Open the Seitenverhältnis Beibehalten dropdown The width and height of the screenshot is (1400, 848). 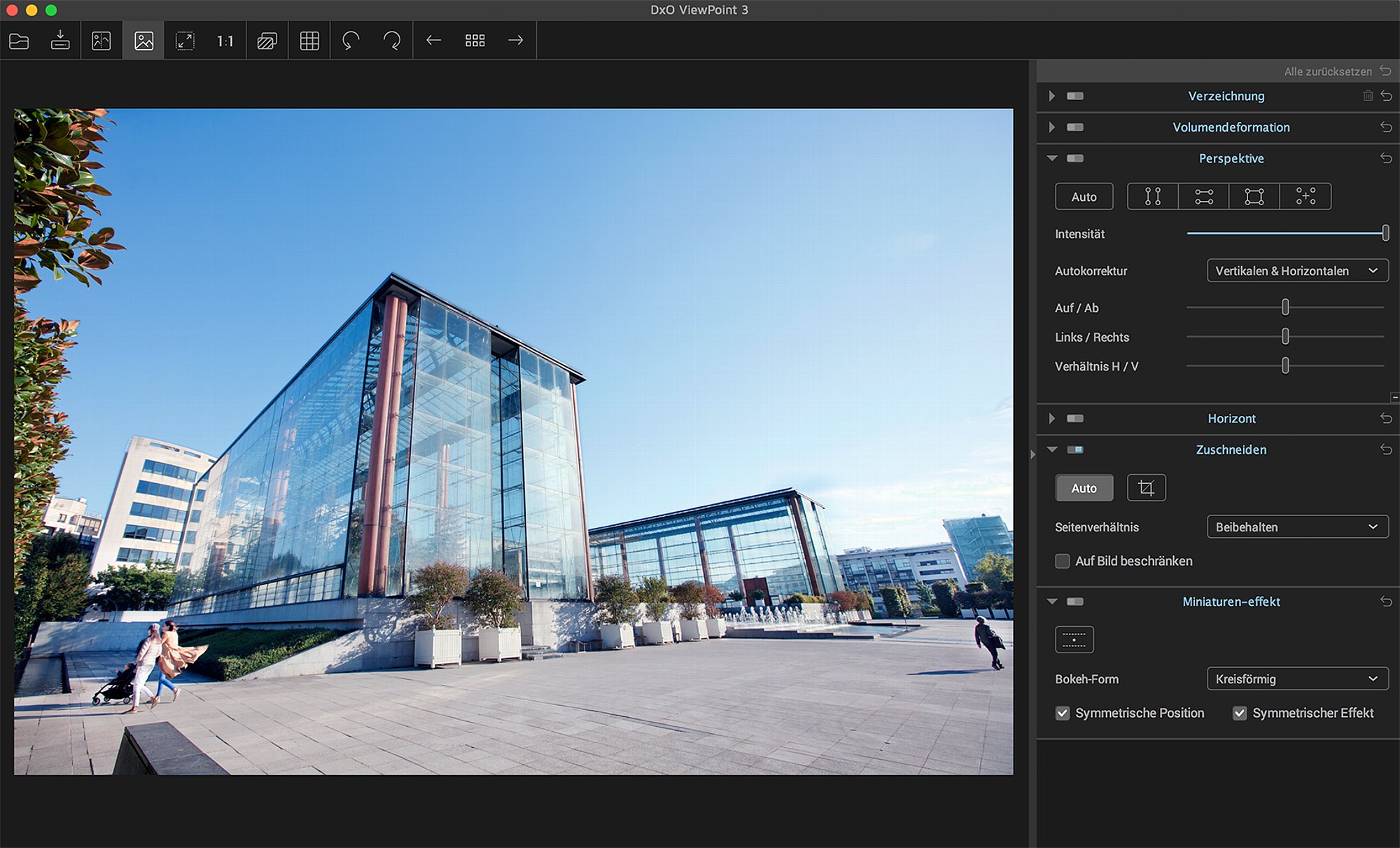1297,527
